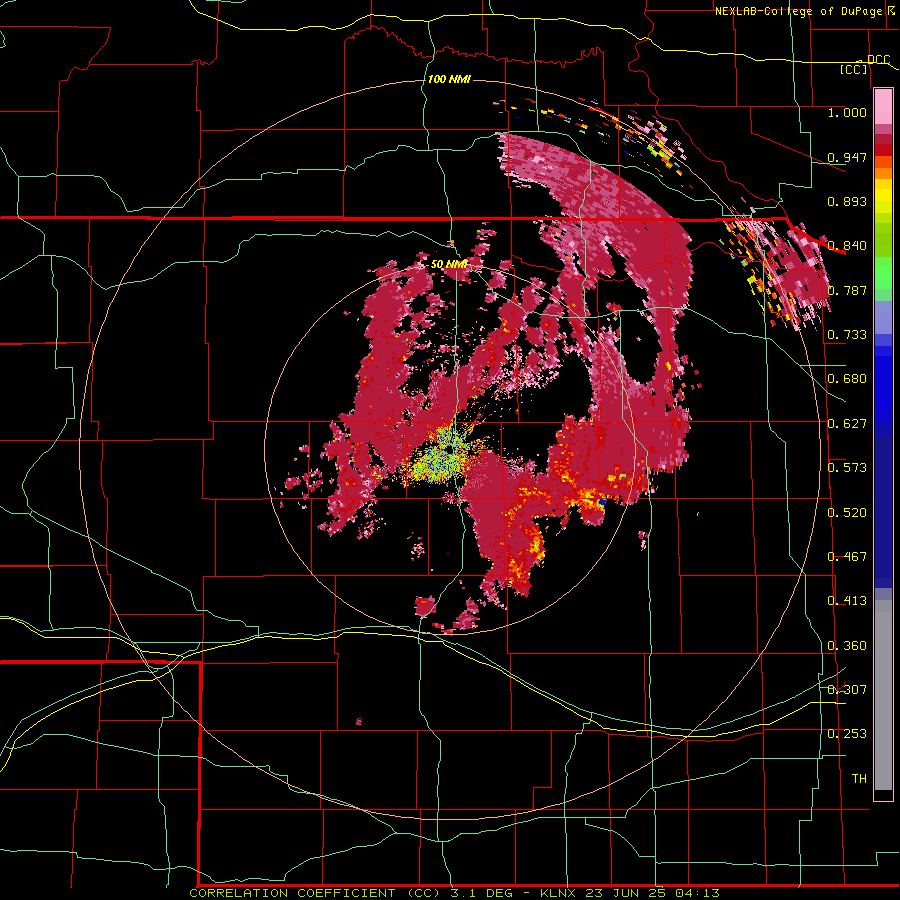Image resolution: width=900 pixels, height=900 pixels.
Task: Pick the orange color bar segment
Action: (883, 174)
